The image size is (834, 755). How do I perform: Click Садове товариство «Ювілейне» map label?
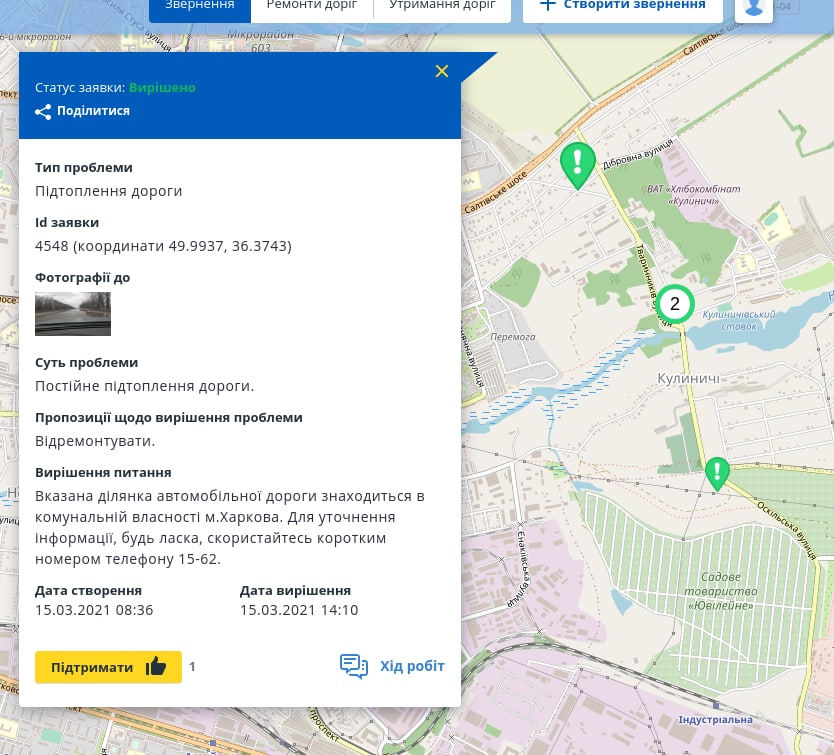(721, 591)
